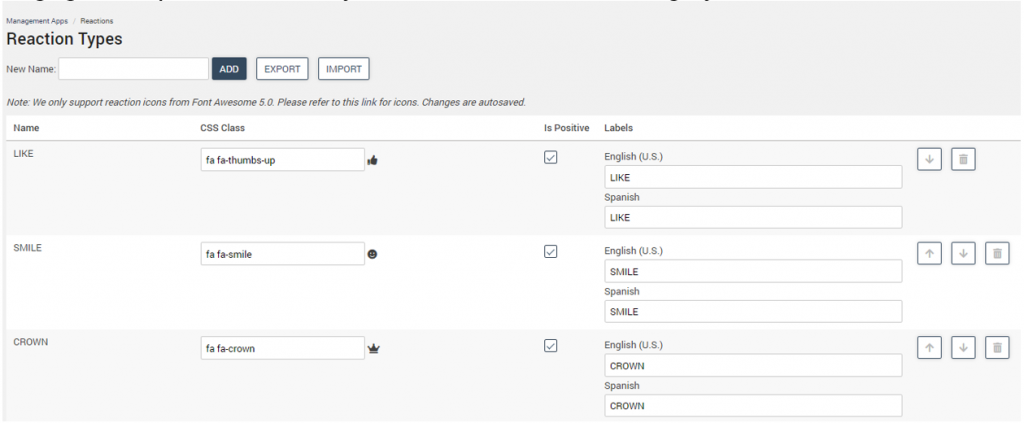The image size is (1024, 423).
Task: Move the CROWN reaction down
Action: [x=963, y=348]
